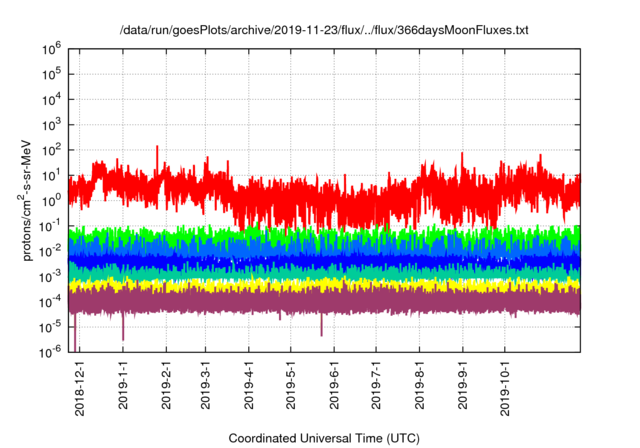Click the bright green flux data band
The width and height of the screenshot is (640, 448).
coord(300,236)
